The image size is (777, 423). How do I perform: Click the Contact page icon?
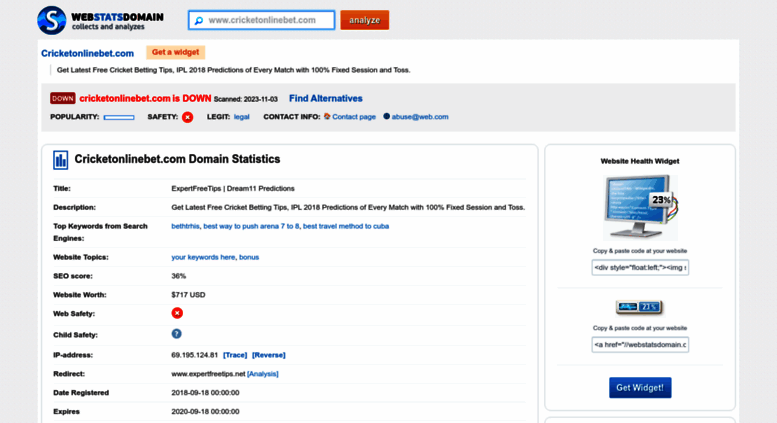click(327, 116)
